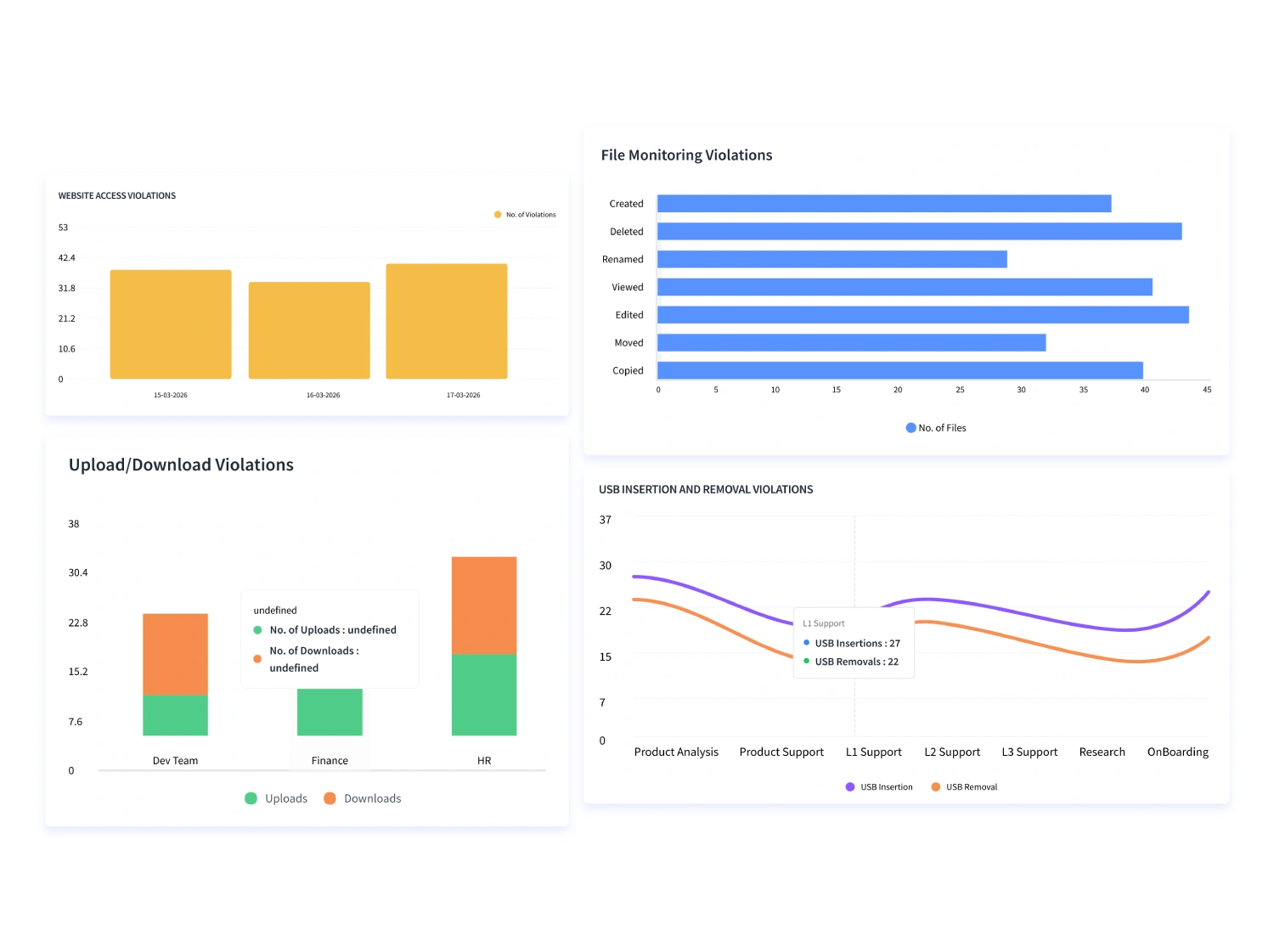Screen dimensions: 1274x952
Task: Click the orange "Downloads" legend dot
Action: (328, 798)
